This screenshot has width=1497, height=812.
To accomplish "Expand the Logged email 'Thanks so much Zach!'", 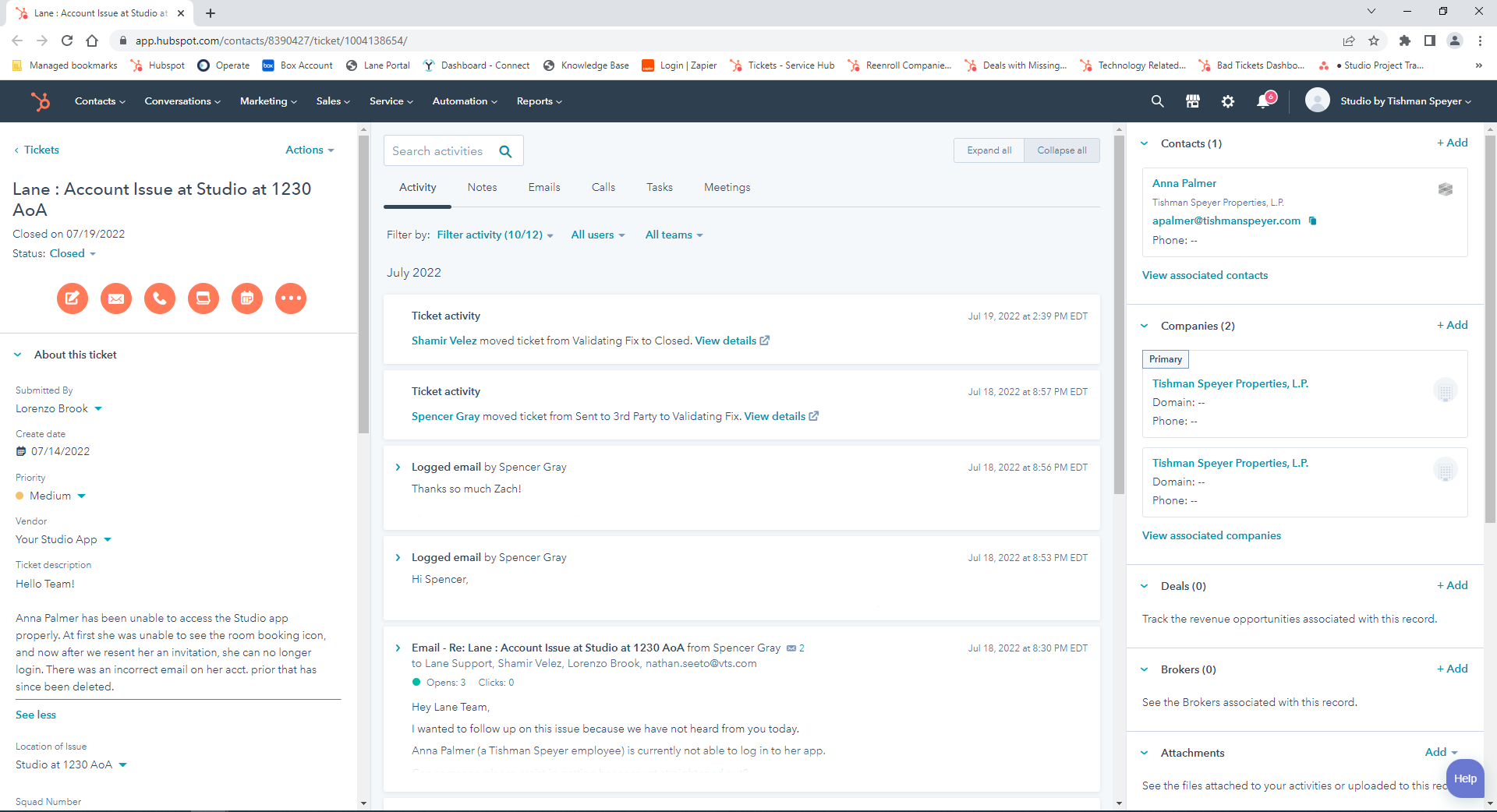I will [x=398, y=468].
